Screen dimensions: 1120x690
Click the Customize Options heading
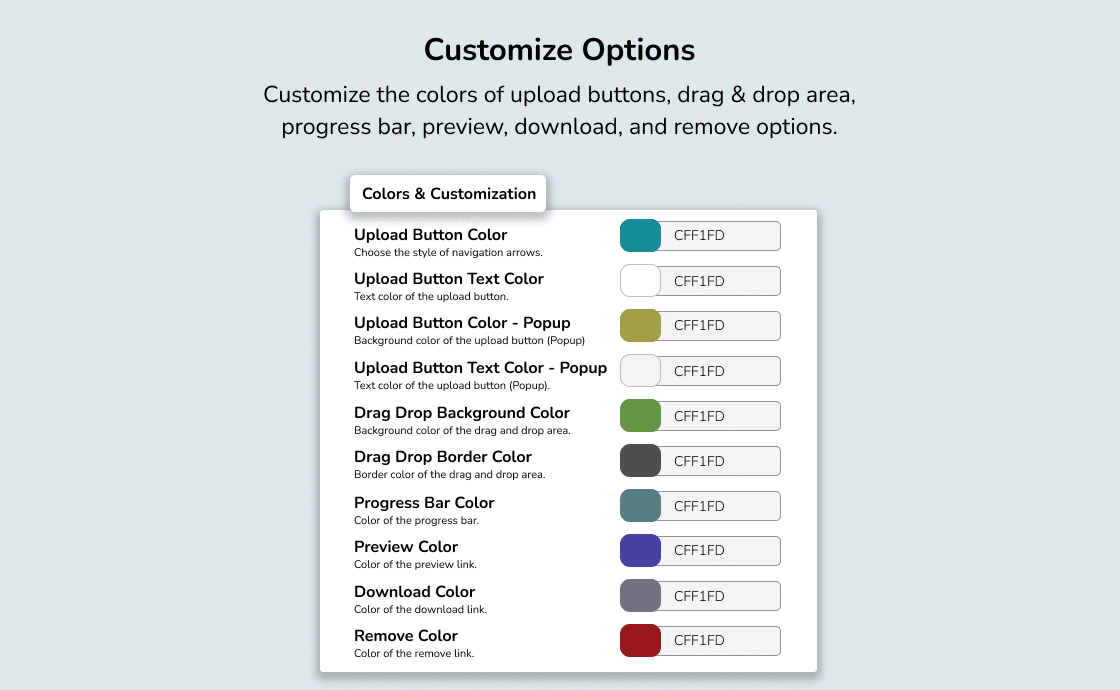(x=559, y=50)
